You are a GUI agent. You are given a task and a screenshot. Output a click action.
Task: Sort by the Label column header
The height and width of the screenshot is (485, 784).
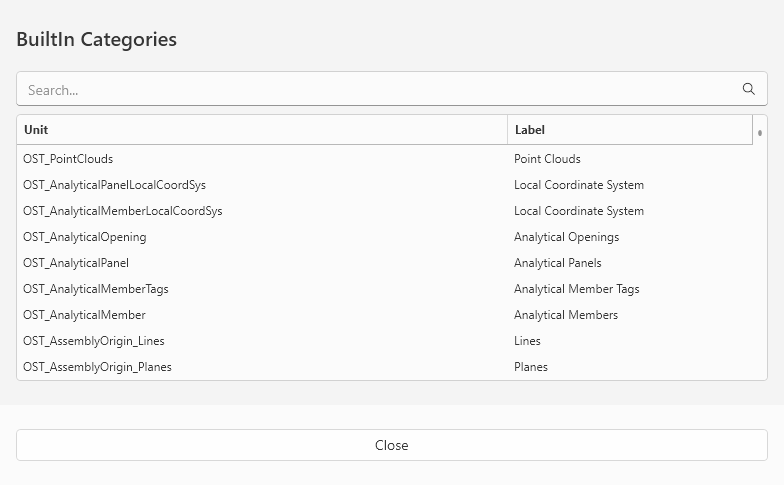[x=630, y=130]
